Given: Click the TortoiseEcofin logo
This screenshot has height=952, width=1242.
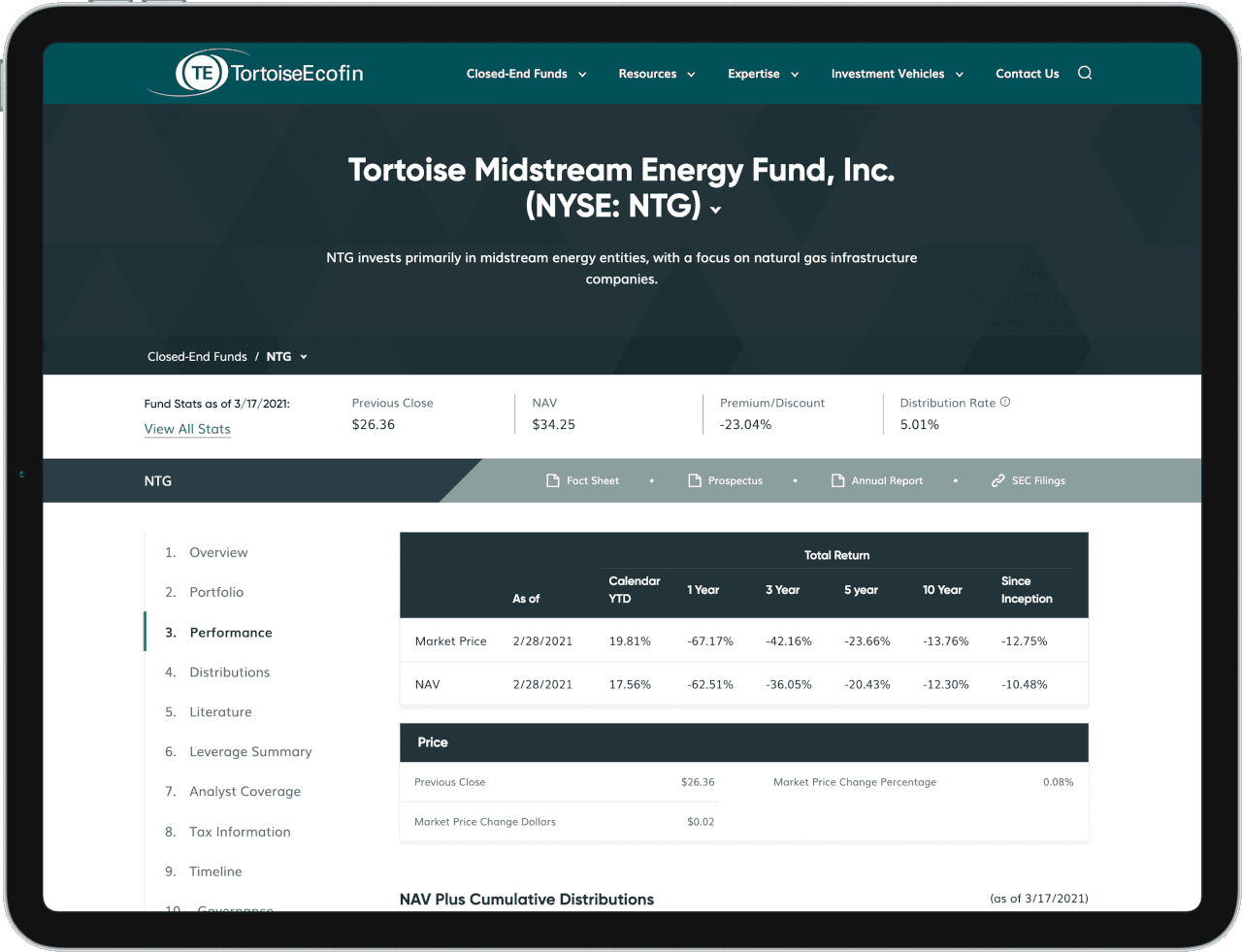Looking at the screenshot, I should (256, 73).
